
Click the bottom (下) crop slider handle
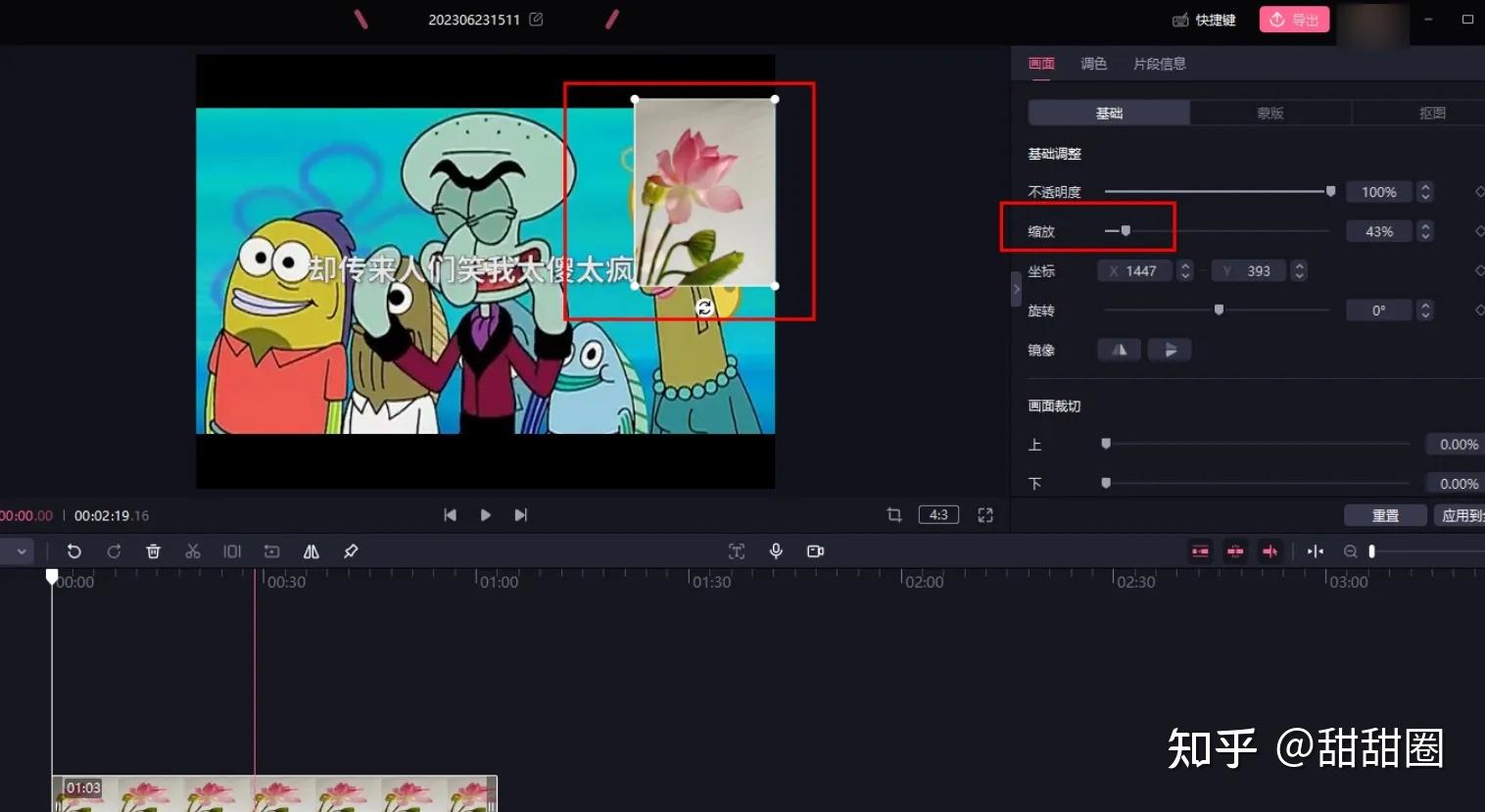click(1106, 483)
